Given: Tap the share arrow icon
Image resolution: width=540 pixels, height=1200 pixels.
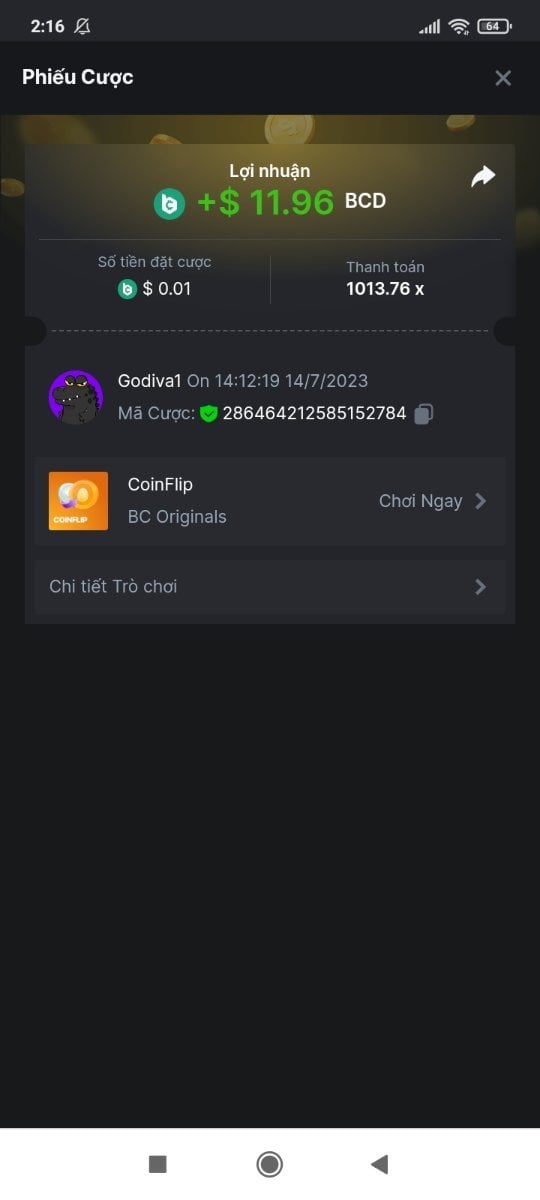Looking at the screenshot, I should [484, 177].
